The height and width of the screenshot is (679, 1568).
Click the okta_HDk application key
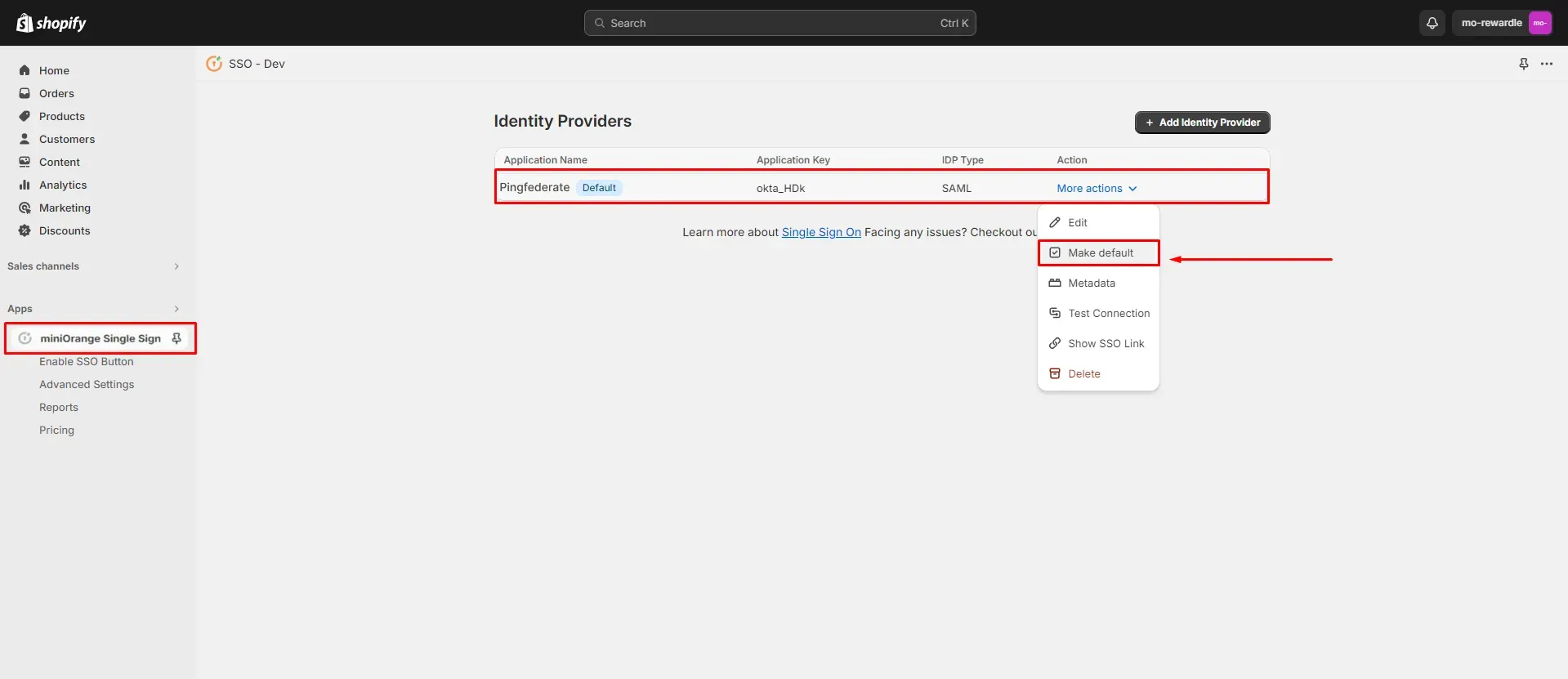tap(780, 188)
